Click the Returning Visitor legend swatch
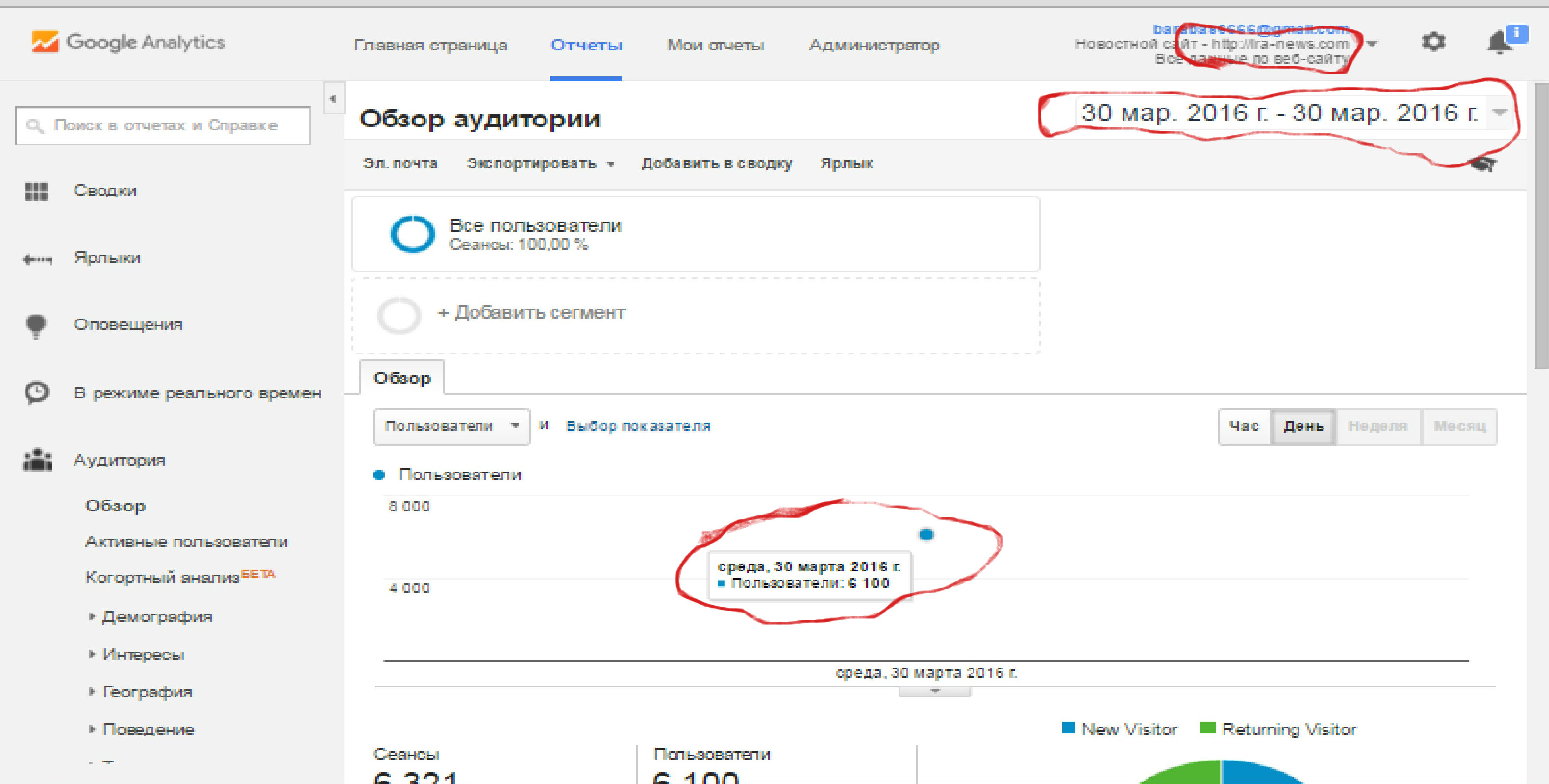 click(1207, 728)
